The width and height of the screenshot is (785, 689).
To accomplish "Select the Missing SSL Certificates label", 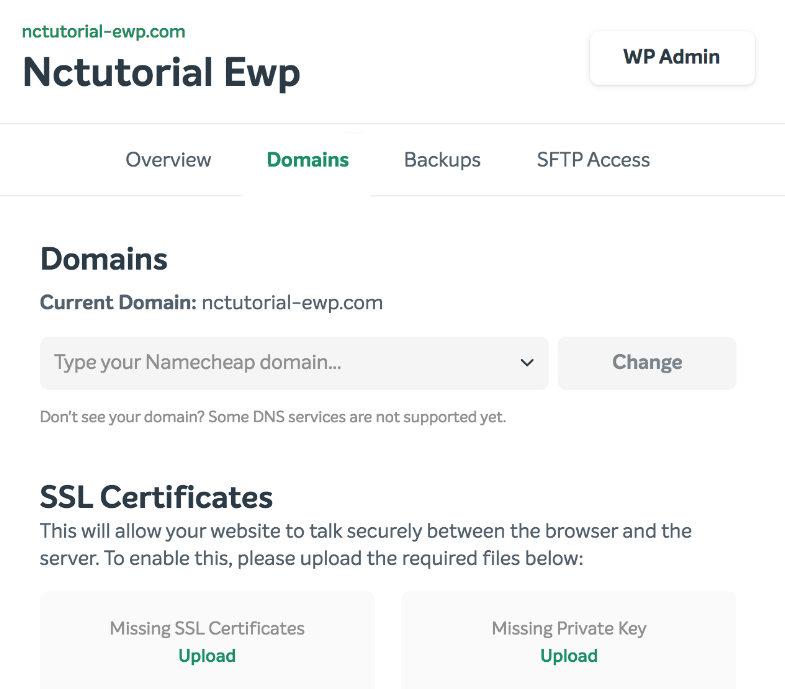I will [x=207, y=628].
